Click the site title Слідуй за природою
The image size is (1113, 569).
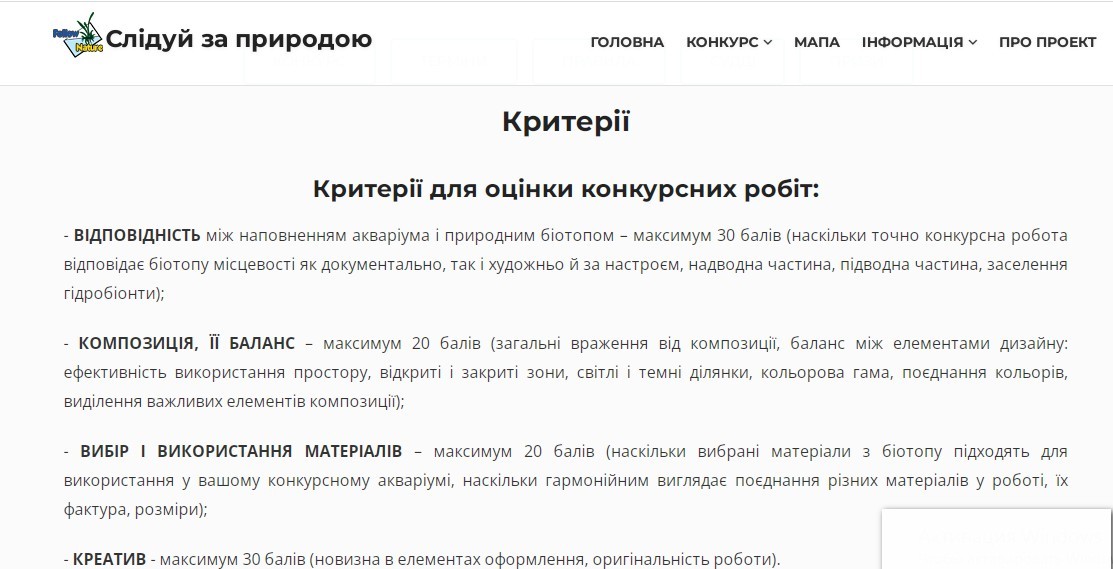(x=239, y=39)
